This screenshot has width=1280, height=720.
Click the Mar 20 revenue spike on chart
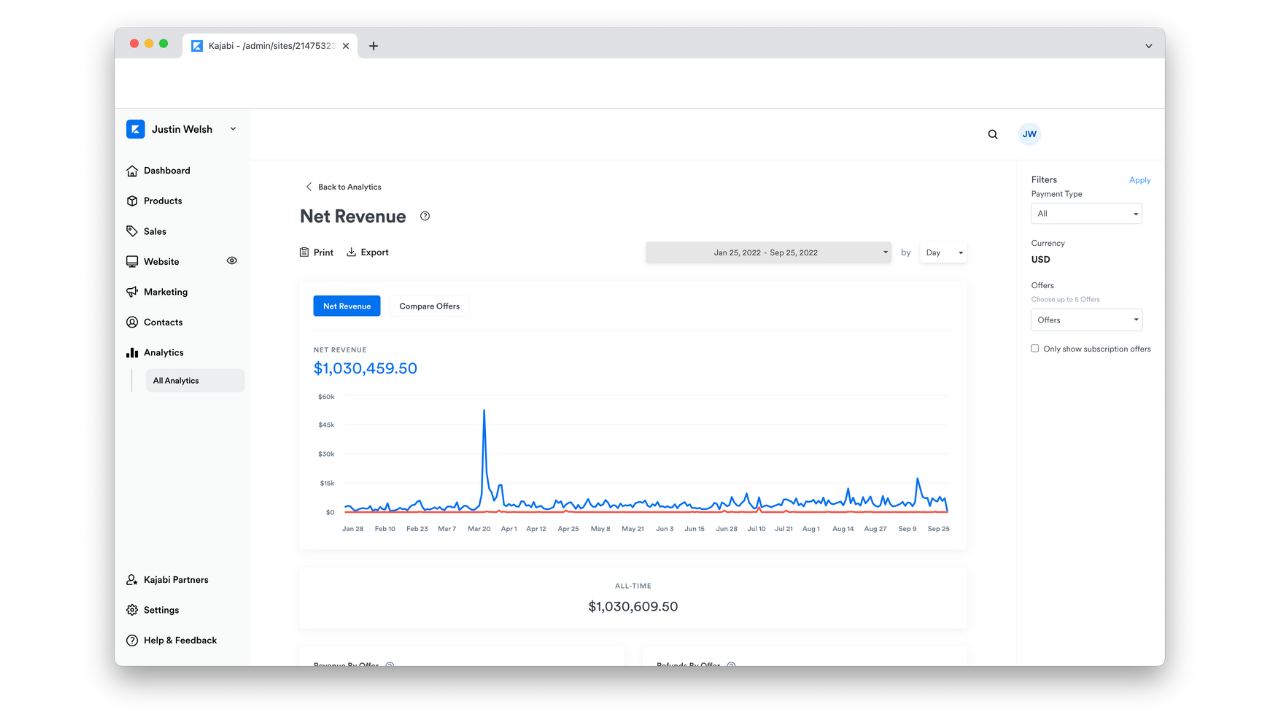coord(484,411)
